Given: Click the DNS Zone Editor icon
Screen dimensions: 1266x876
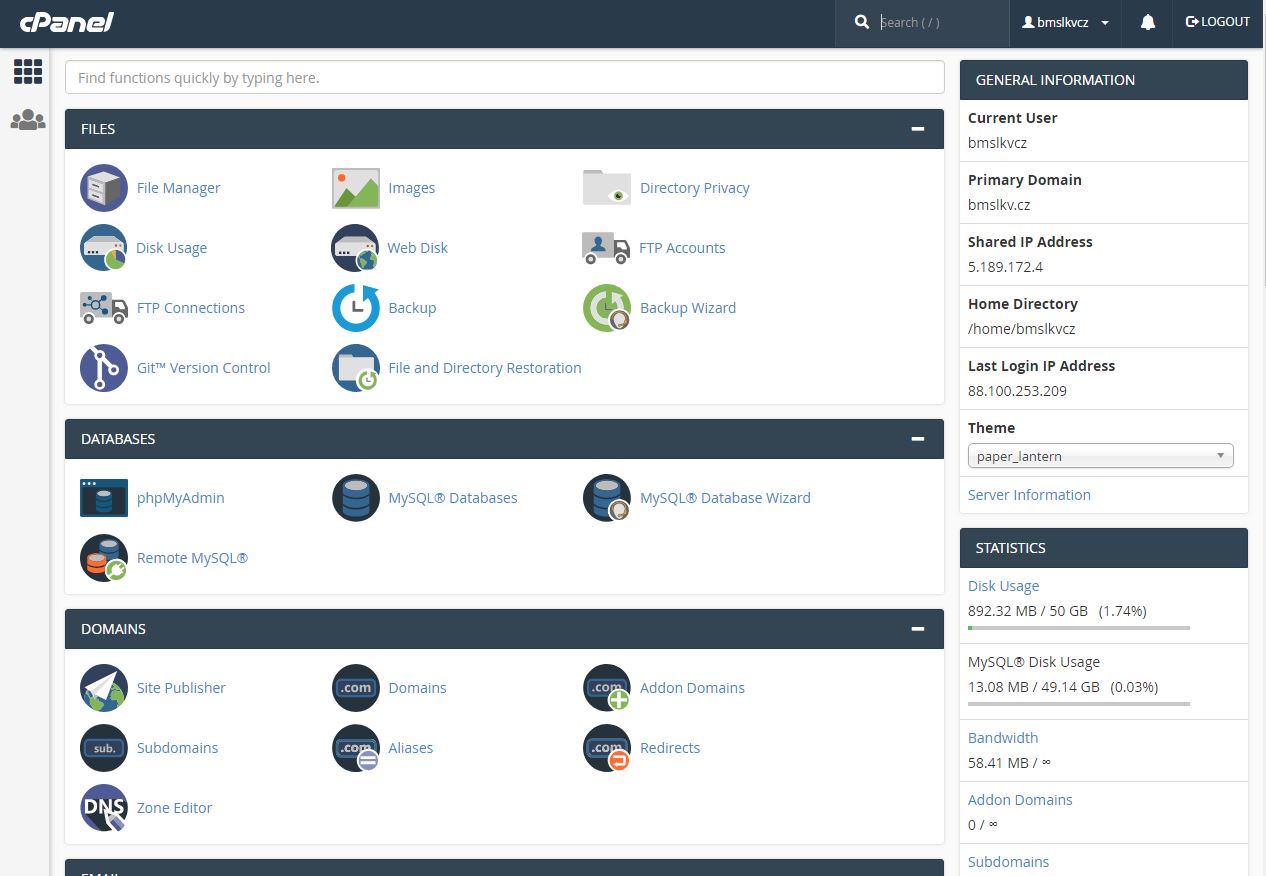Looking at the screenshot, I should (x=104, y=808).
